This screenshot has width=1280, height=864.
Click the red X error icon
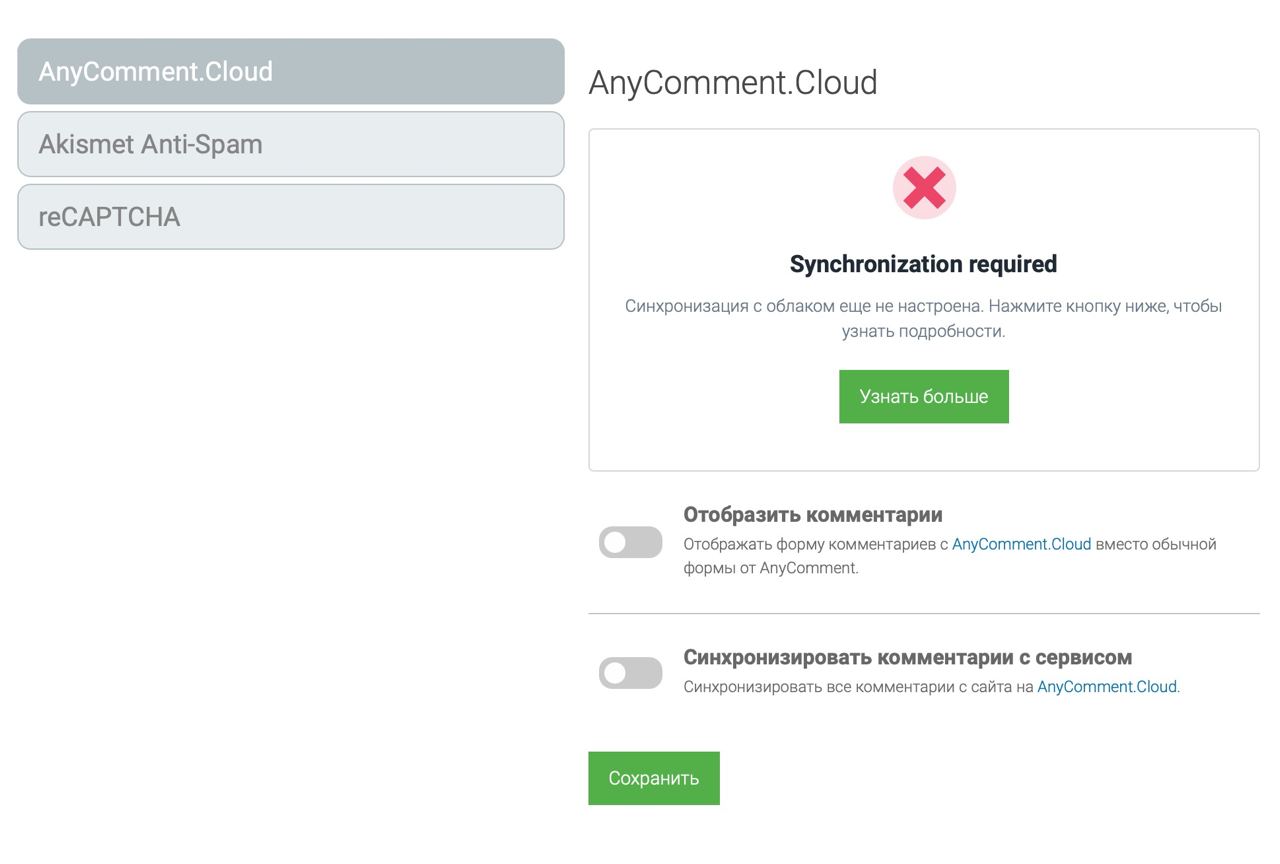coord(924,188)
